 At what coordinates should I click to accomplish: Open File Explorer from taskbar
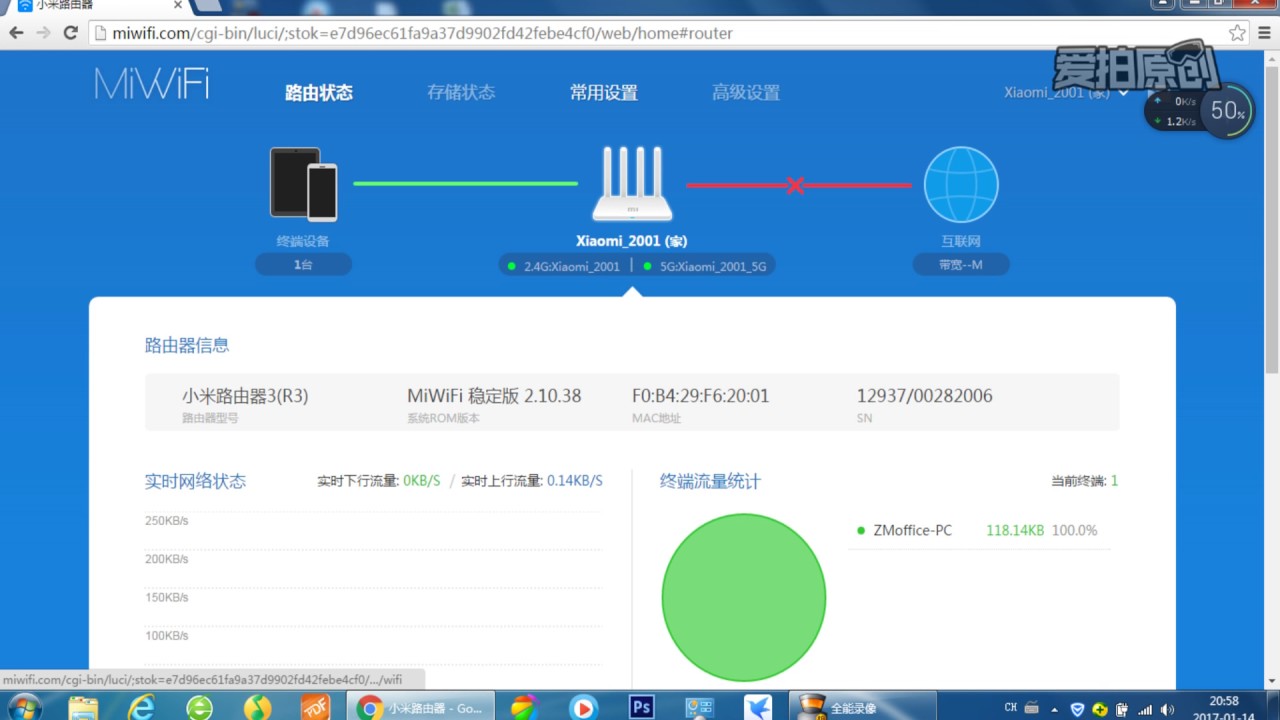(83, 707)
